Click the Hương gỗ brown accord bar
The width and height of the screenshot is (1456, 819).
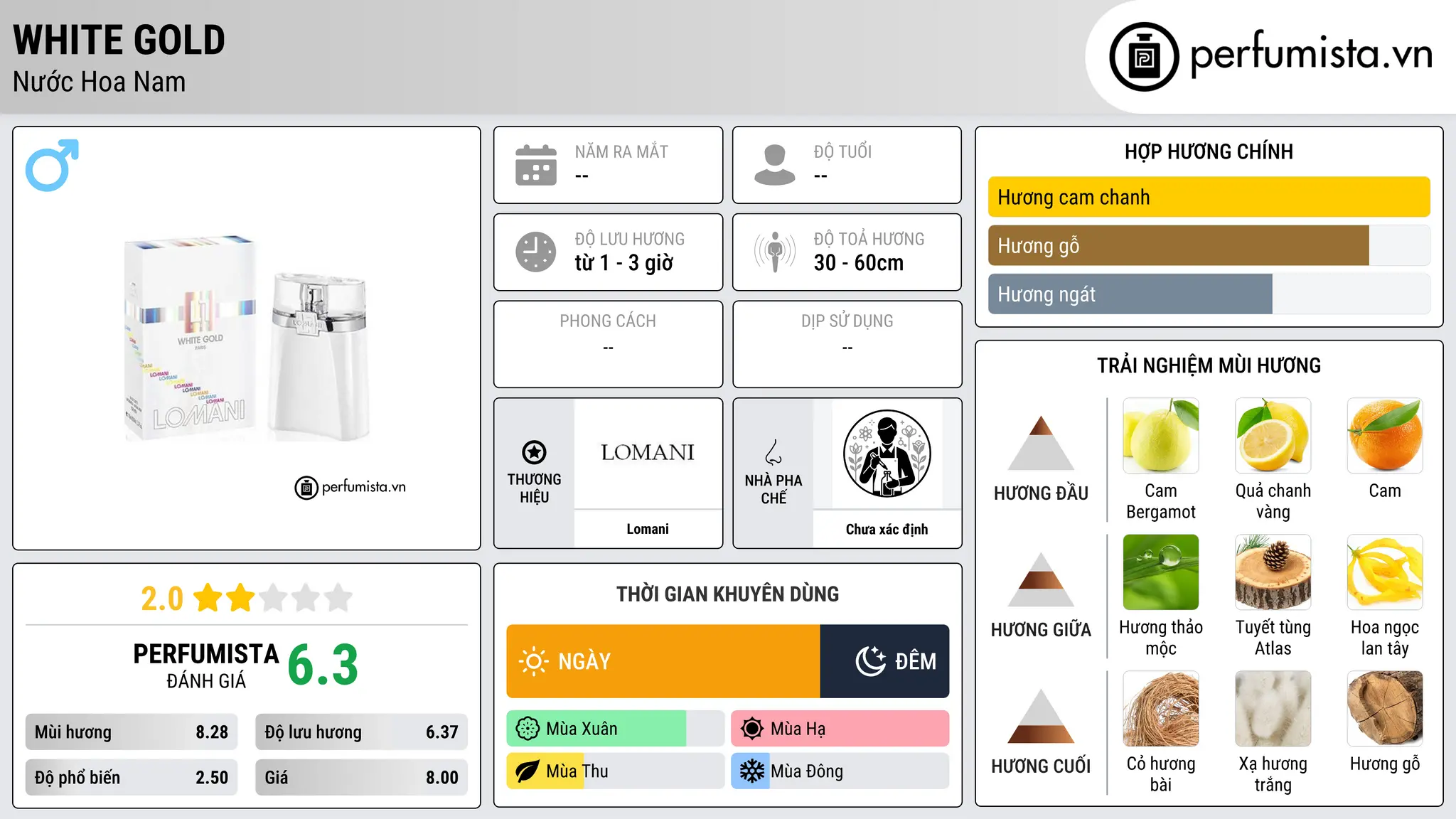(1179, 245)
